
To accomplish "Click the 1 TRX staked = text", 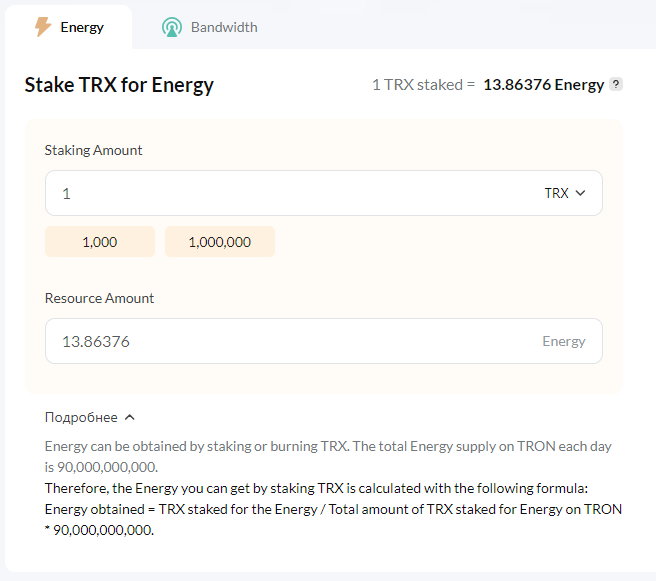I will coord(423,84).
